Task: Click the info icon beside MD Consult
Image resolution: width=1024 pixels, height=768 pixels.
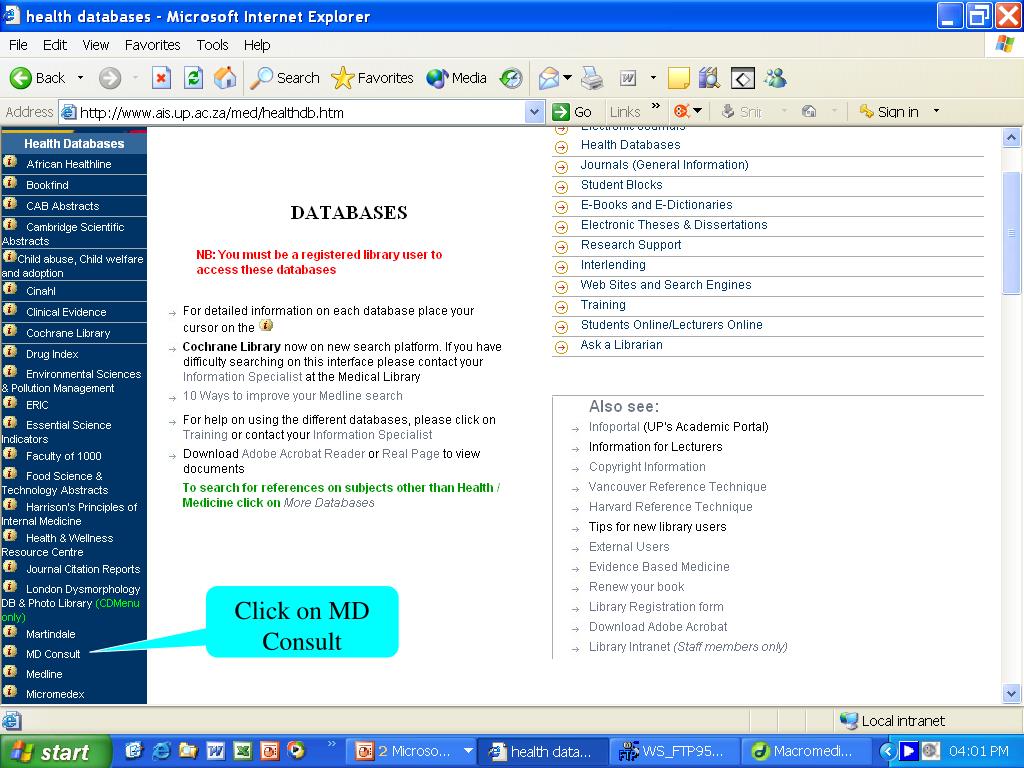Action: coord(10,652)
